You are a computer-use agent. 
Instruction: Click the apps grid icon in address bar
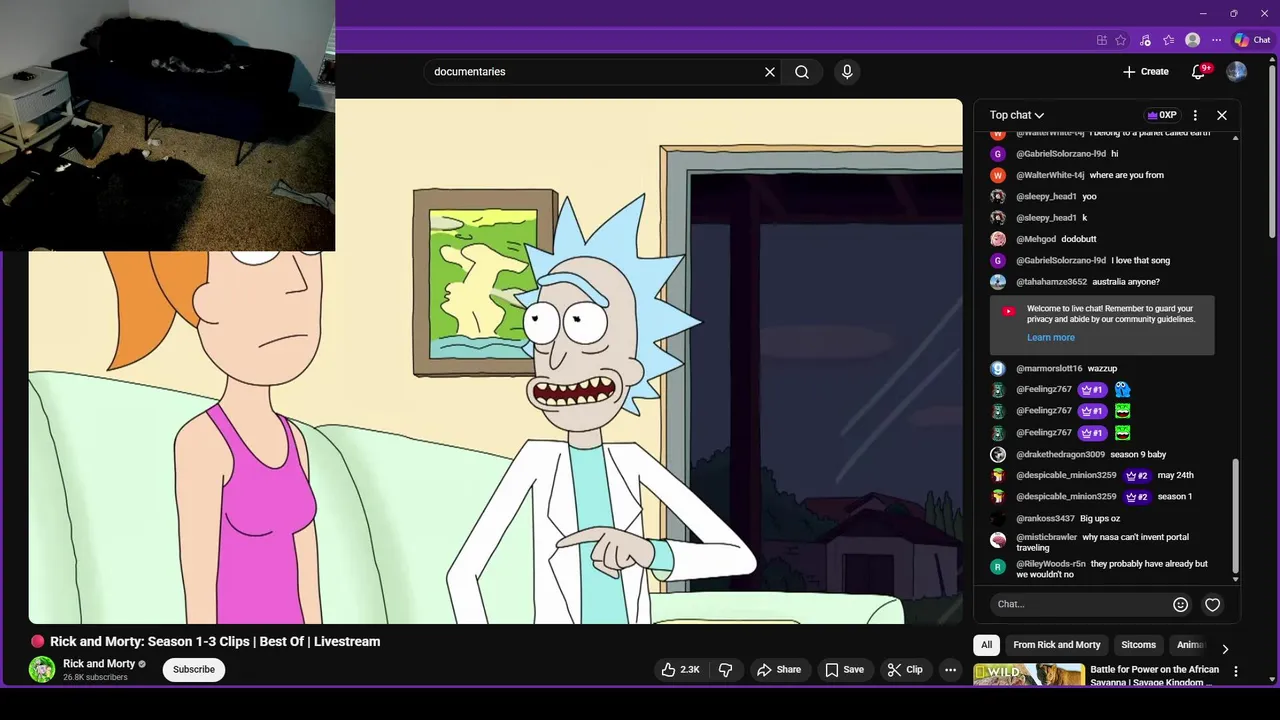1102,40
